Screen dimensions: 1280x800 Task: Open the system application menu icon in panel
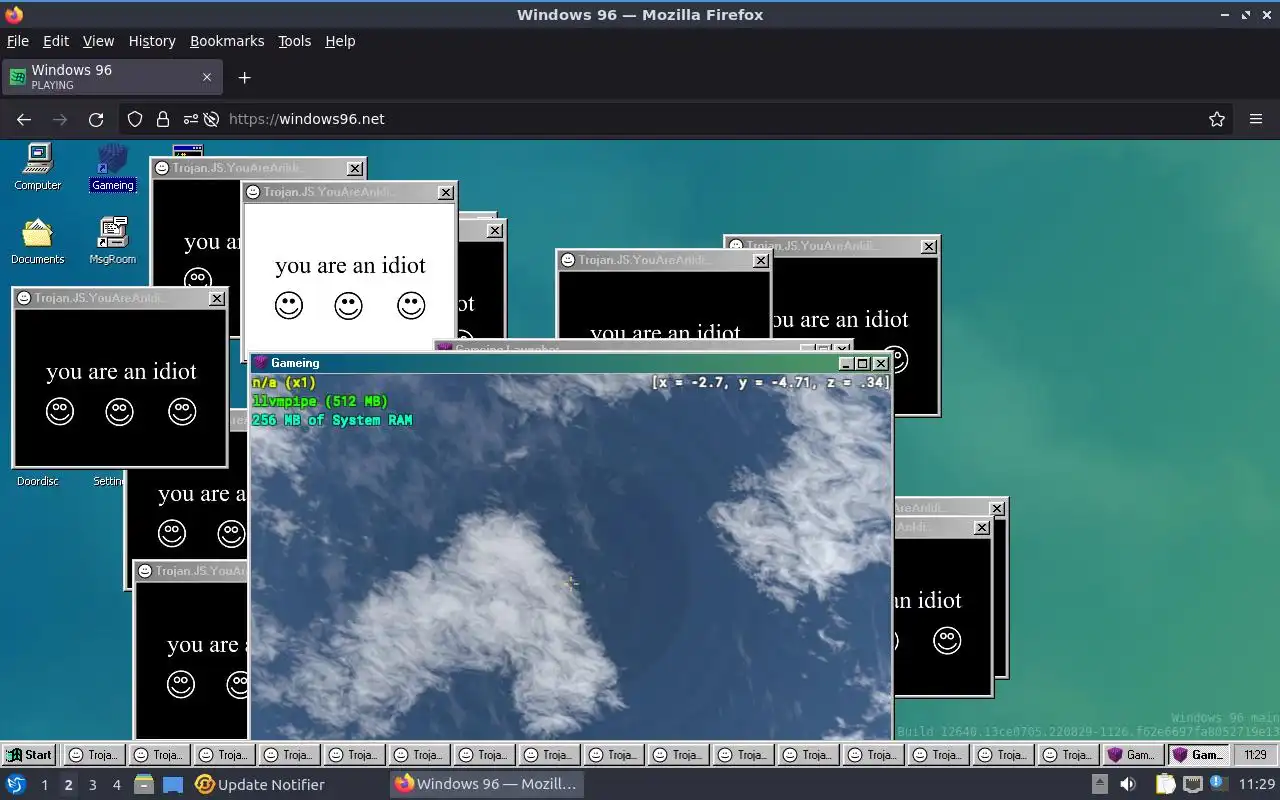point(16,785)
